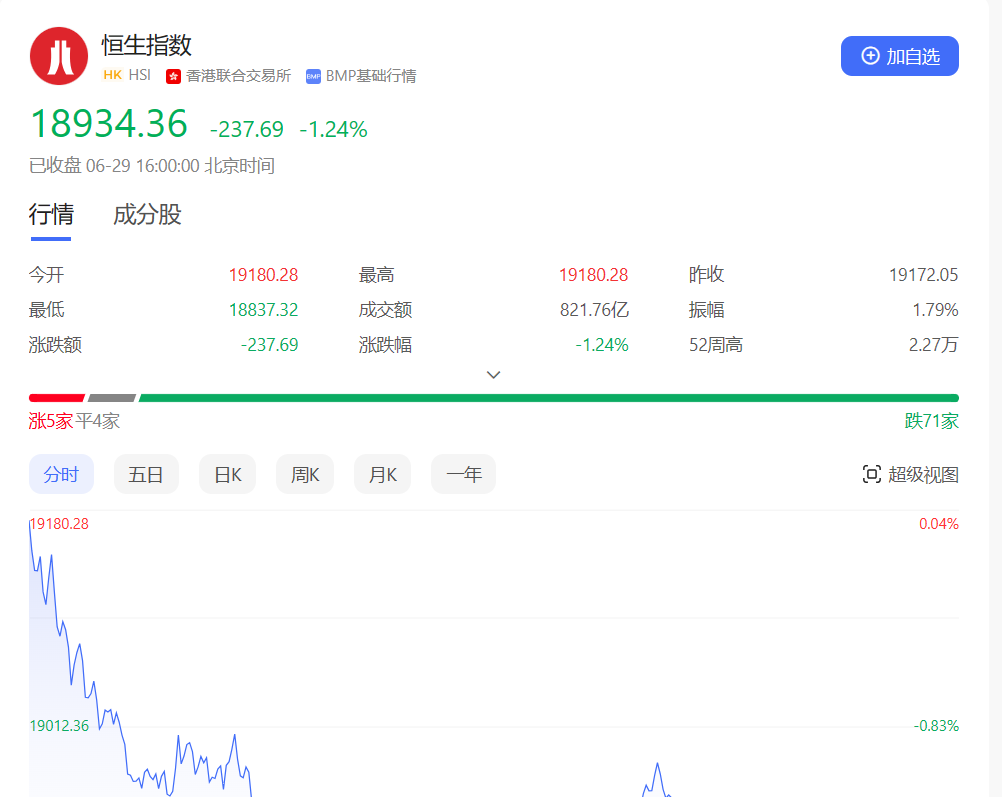Viewport: 1002px width, 797px height.
Task: Click green falling segment of breadth bar
Action: pos(548,398)
